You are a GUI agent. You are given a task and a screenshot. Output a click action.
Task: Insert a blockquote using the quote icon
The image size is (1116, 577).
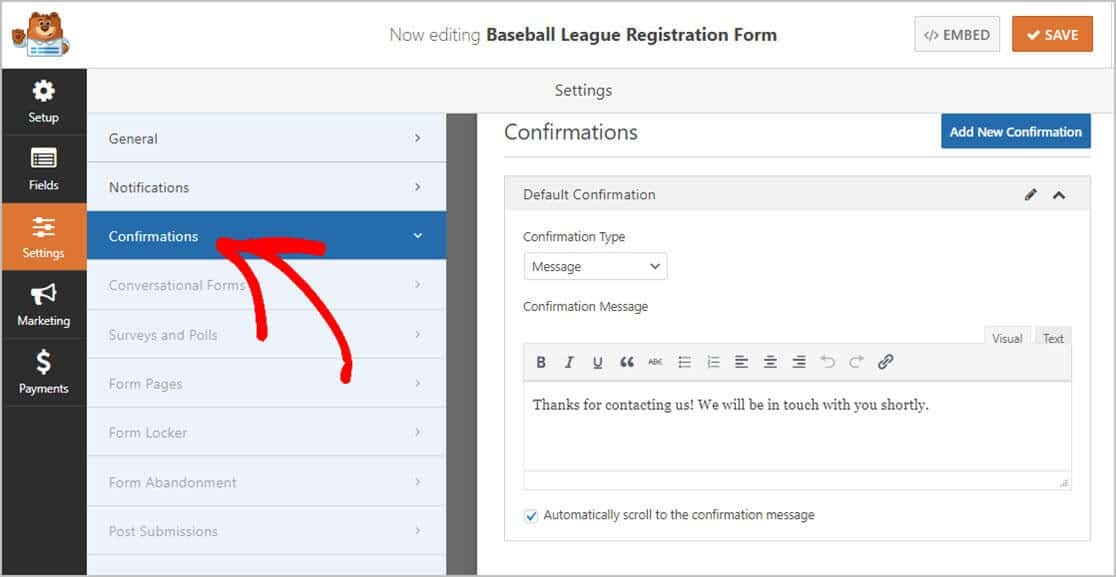click(627, 362)
